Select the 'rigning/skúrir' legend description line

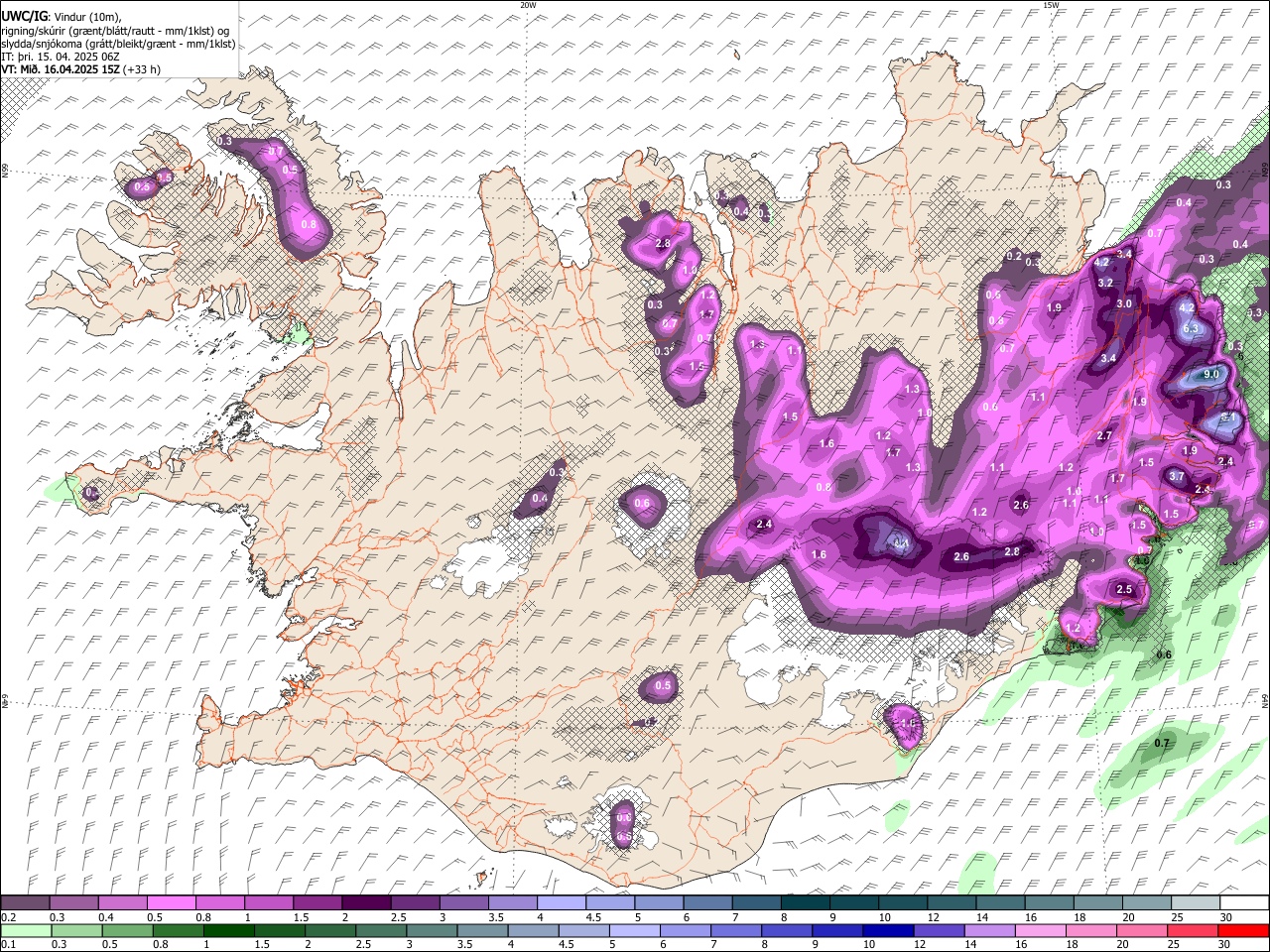115,30
